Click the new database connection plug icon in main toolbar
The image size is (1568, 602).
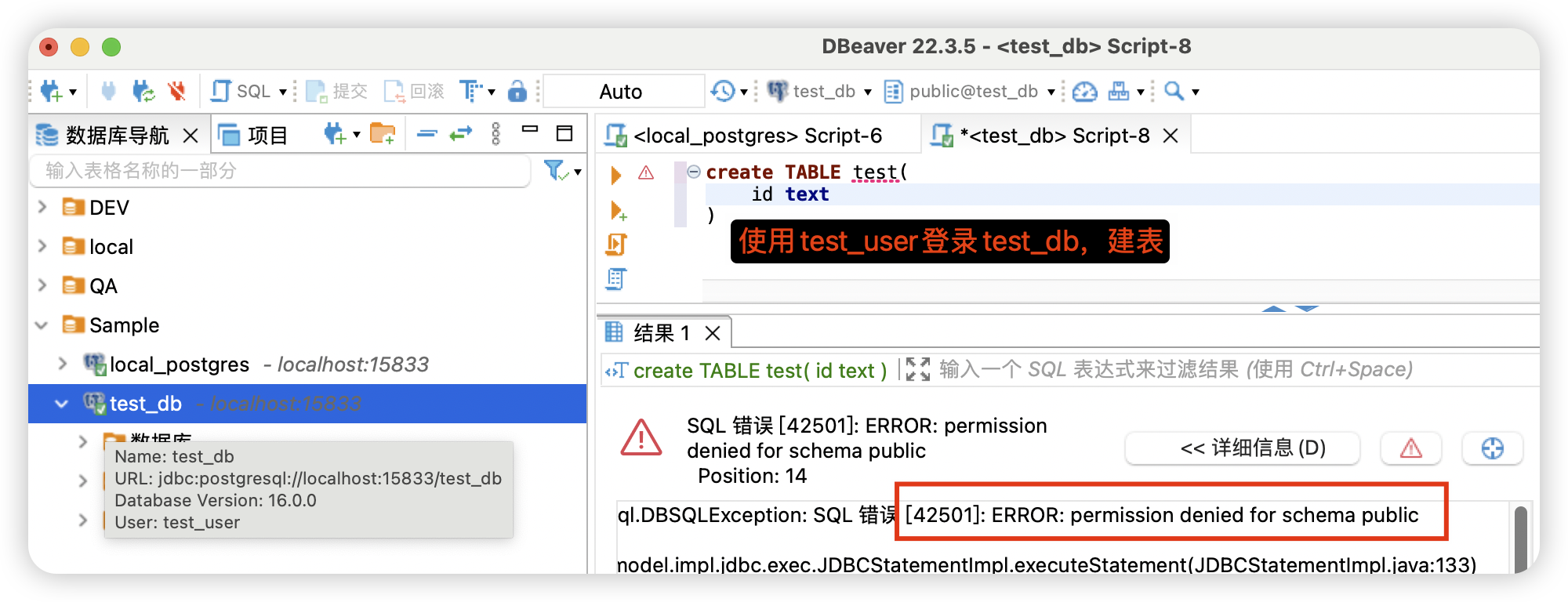click(x=51, y=92)
